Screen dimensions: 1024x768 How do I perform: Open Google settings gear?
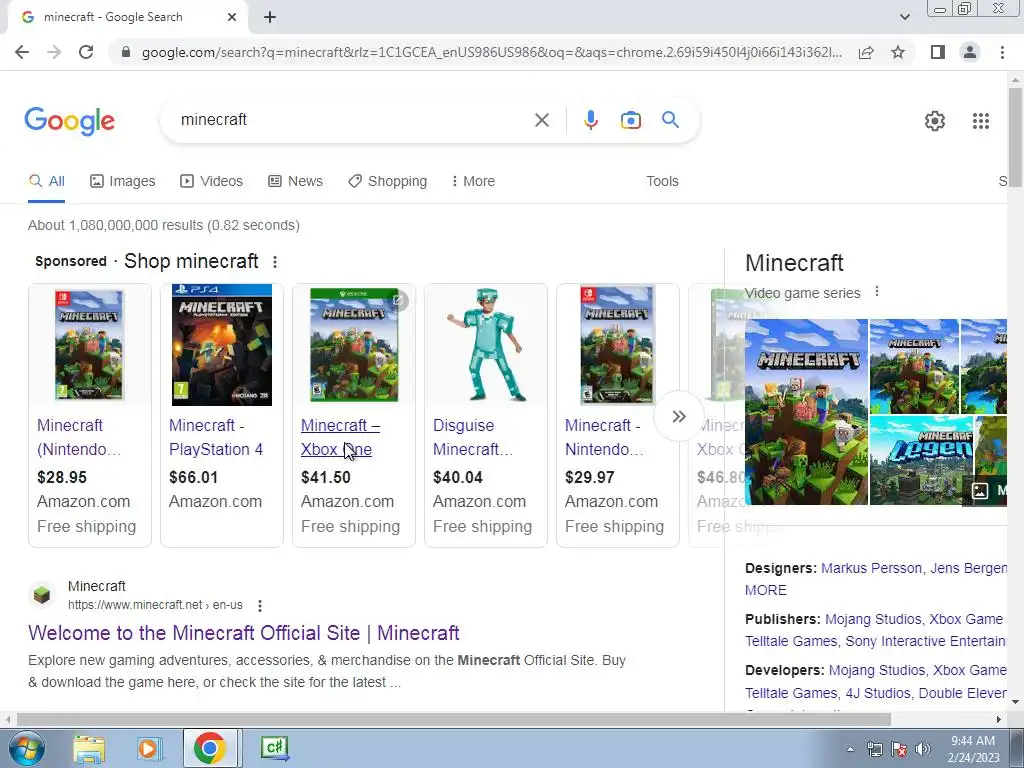click(x=935, y=121)
